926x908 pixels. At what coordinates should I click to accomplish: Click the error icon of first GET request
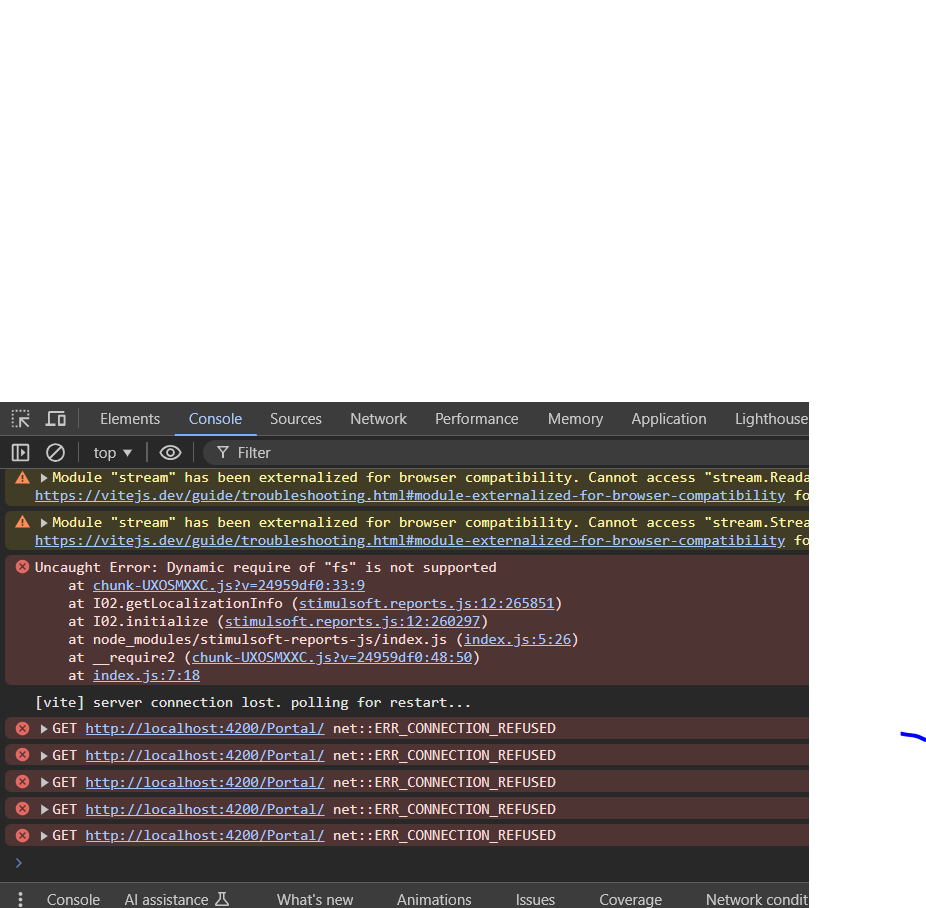coord(22,729)
